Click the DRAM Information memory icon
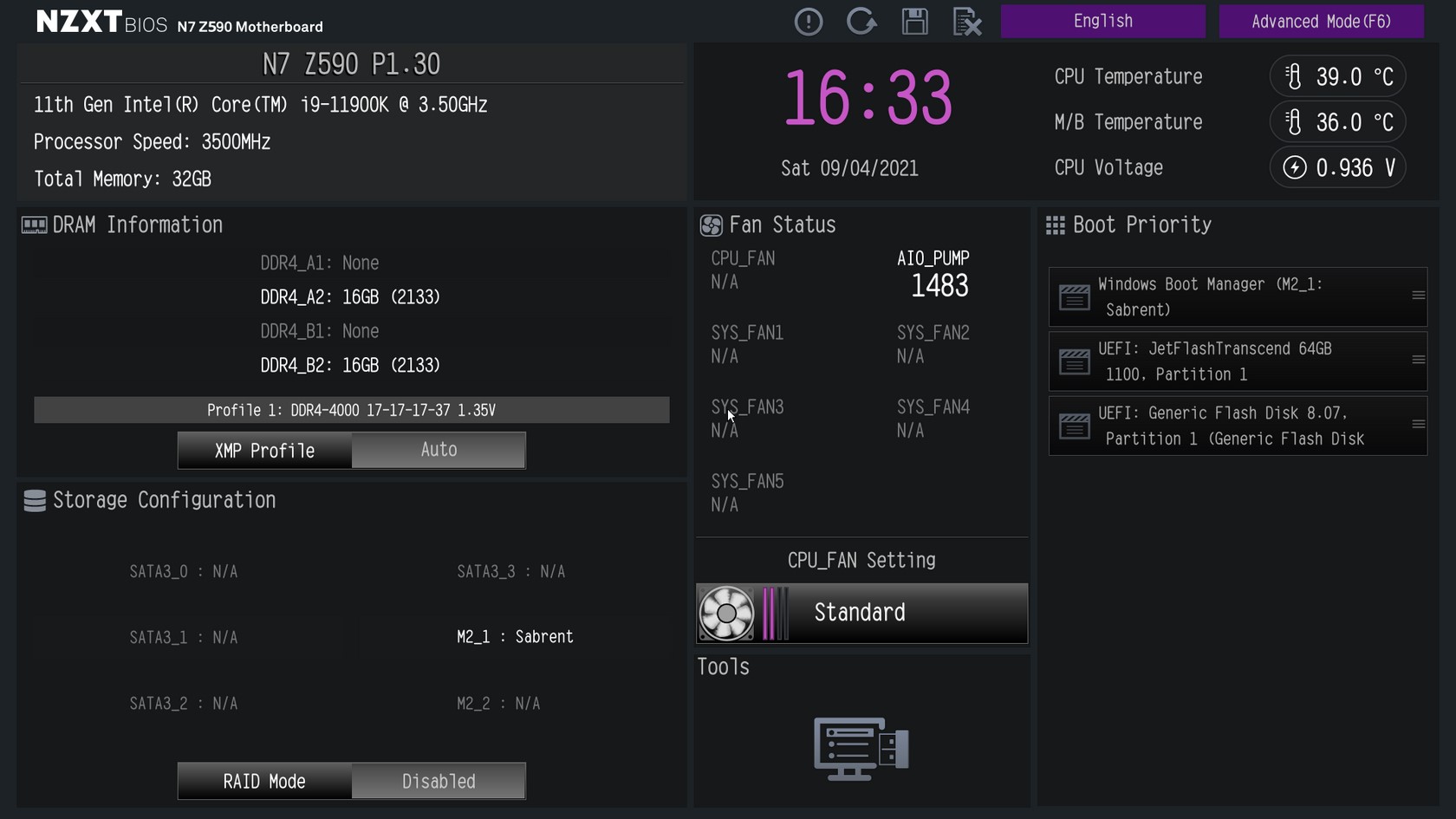 (x=34, y=225)
